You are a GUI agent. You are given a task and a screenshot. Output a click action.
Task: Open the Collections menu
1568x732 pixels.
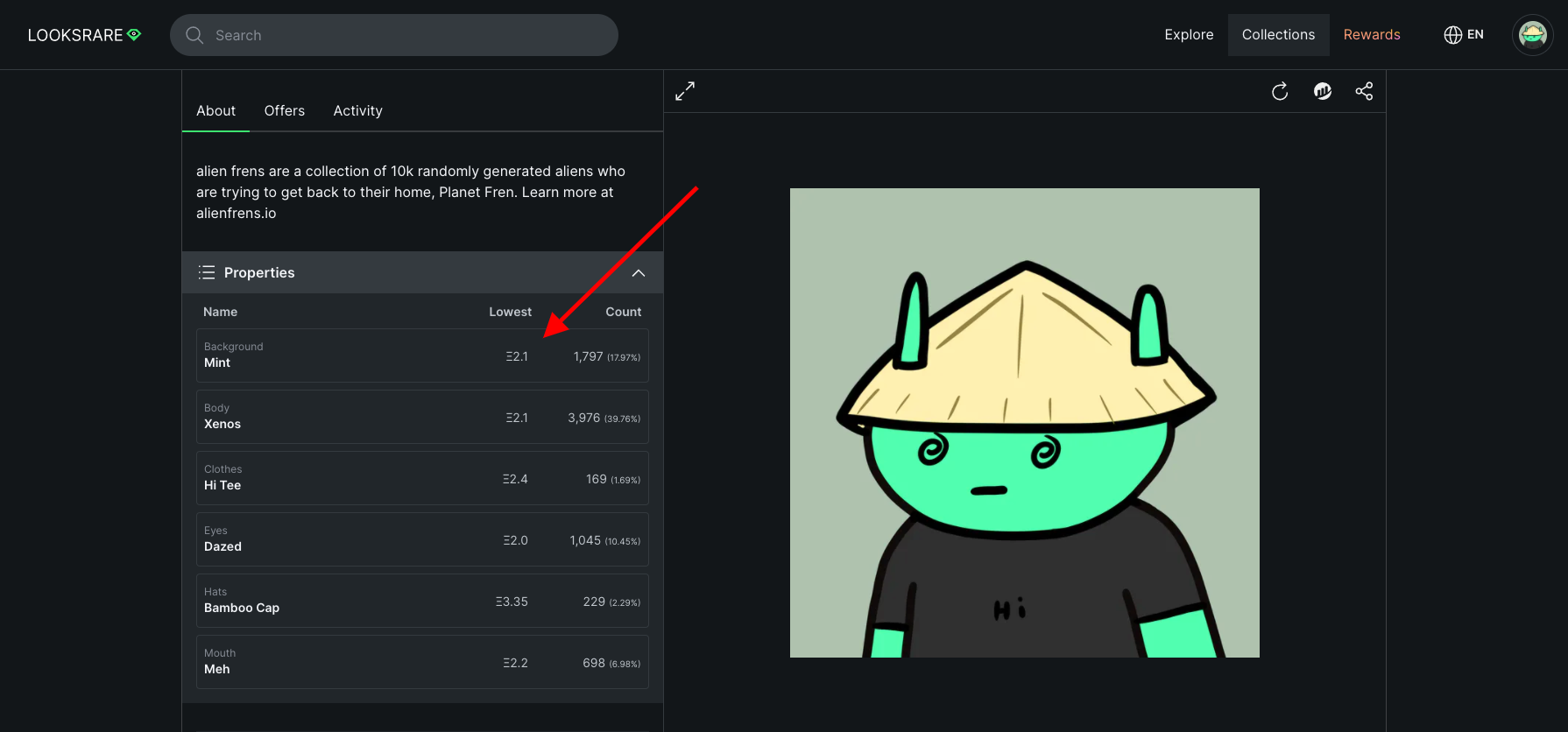point(1278,35)
